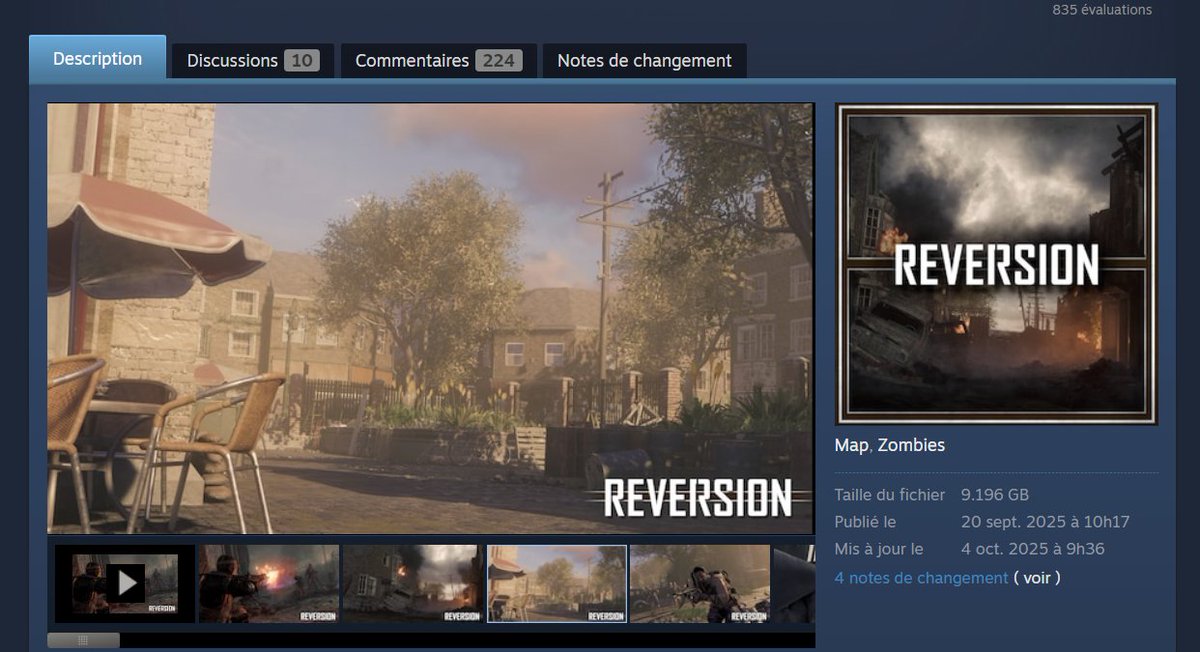
Task: Click the updated date 4 oct. 2025
Action: [1033, 549]
